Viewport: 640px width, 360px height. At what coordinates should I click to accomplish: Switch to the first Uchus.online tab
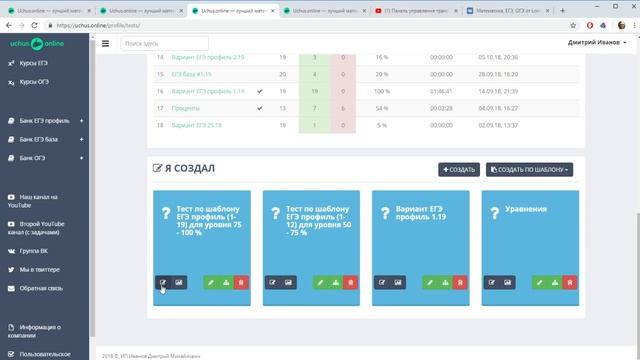pyautogui.click(x=50, y=11)
